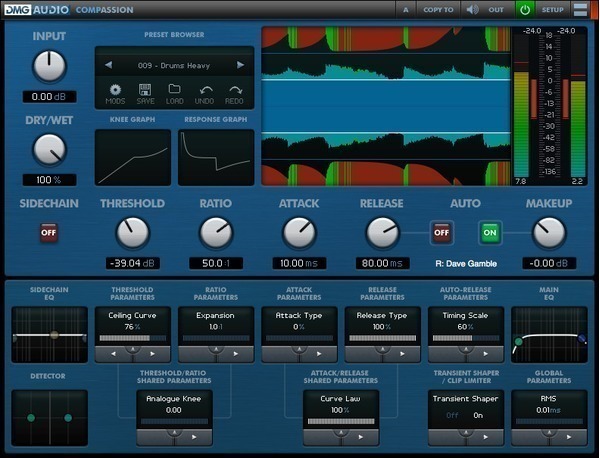Go to previous preset arrow

click(x=109, y=65)
